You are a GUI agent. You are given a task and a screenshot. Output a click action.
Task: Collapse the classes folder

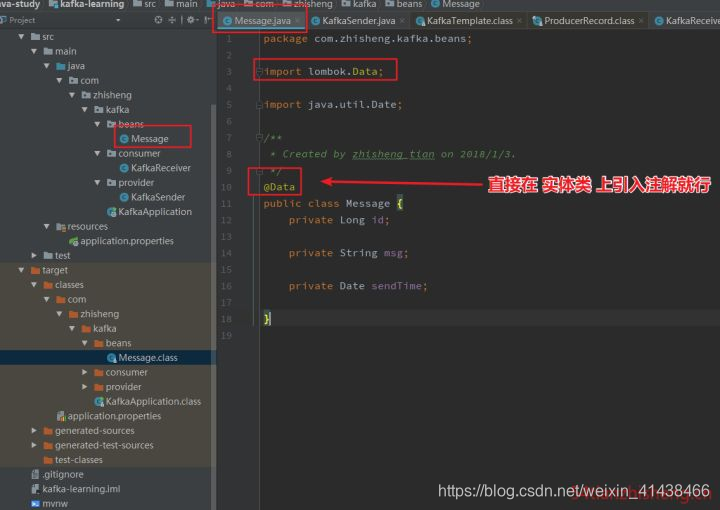click(x=34, y=285)
